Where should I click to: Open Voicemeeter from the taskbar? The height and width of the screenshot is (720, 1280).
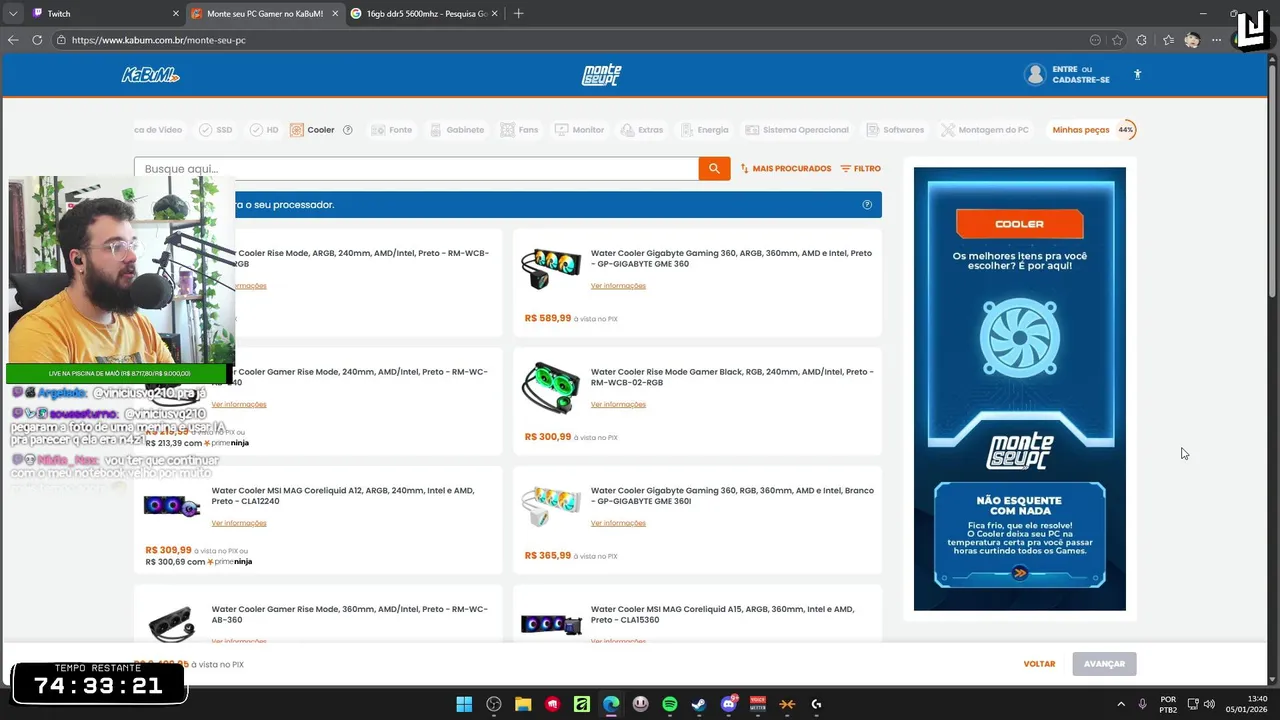(758, 704)
